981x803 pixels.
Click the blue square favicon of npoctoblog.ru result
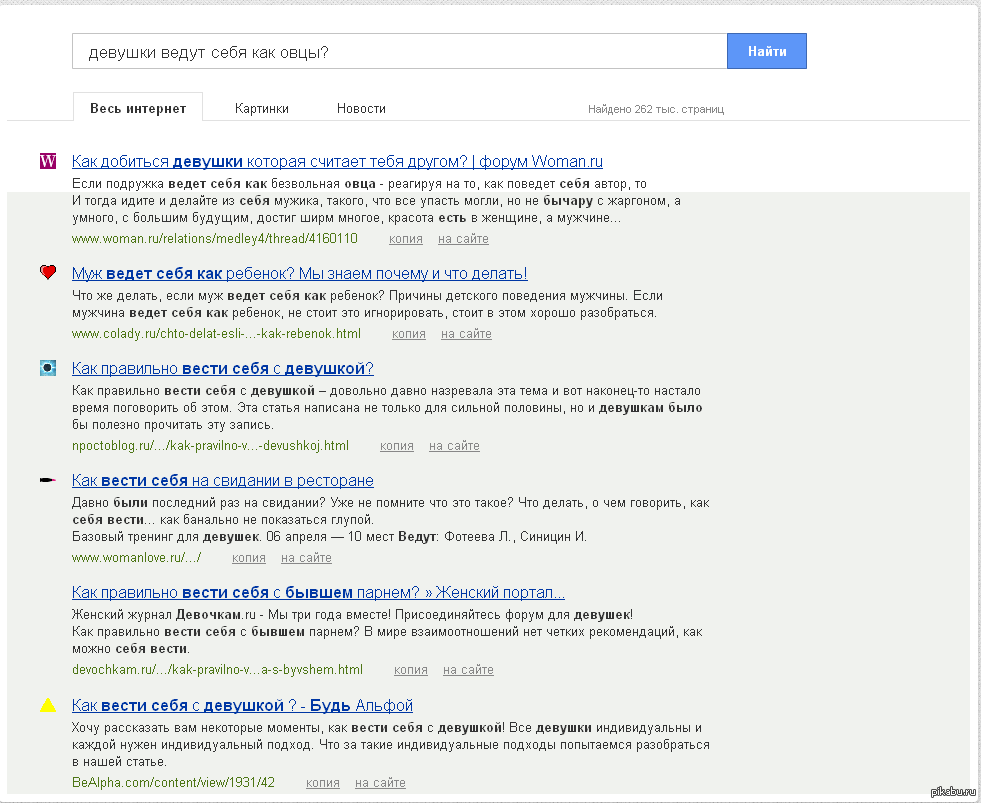coord(48,368)
